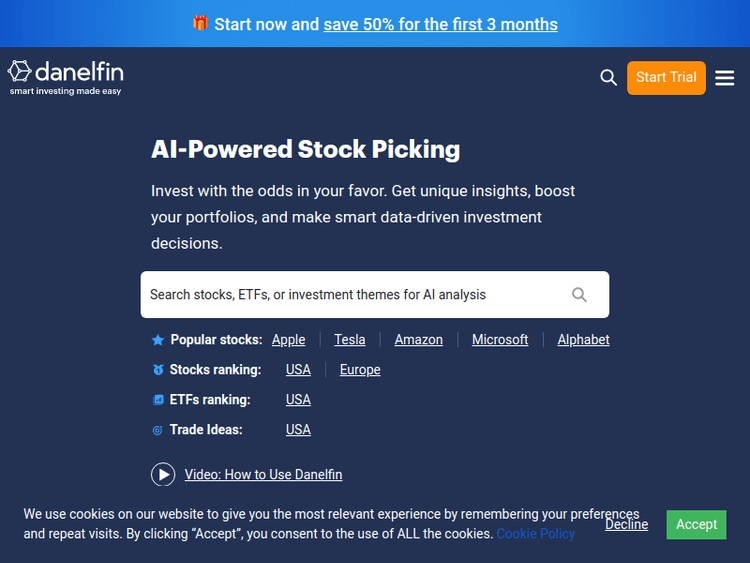The width and height of the screenshot is (750, 563).
Task: Click the Danelfin logo
Action: [x=66, y=77]
